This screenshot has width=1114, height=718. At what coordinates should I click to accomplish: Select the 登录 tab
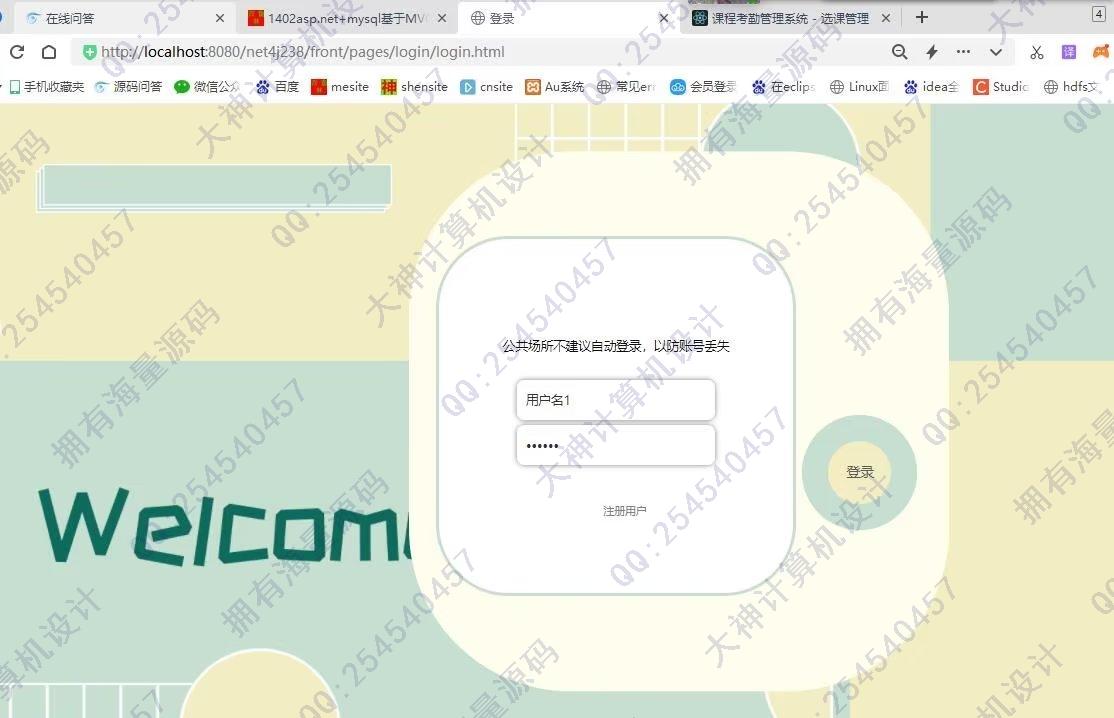[x=568, y=18]
